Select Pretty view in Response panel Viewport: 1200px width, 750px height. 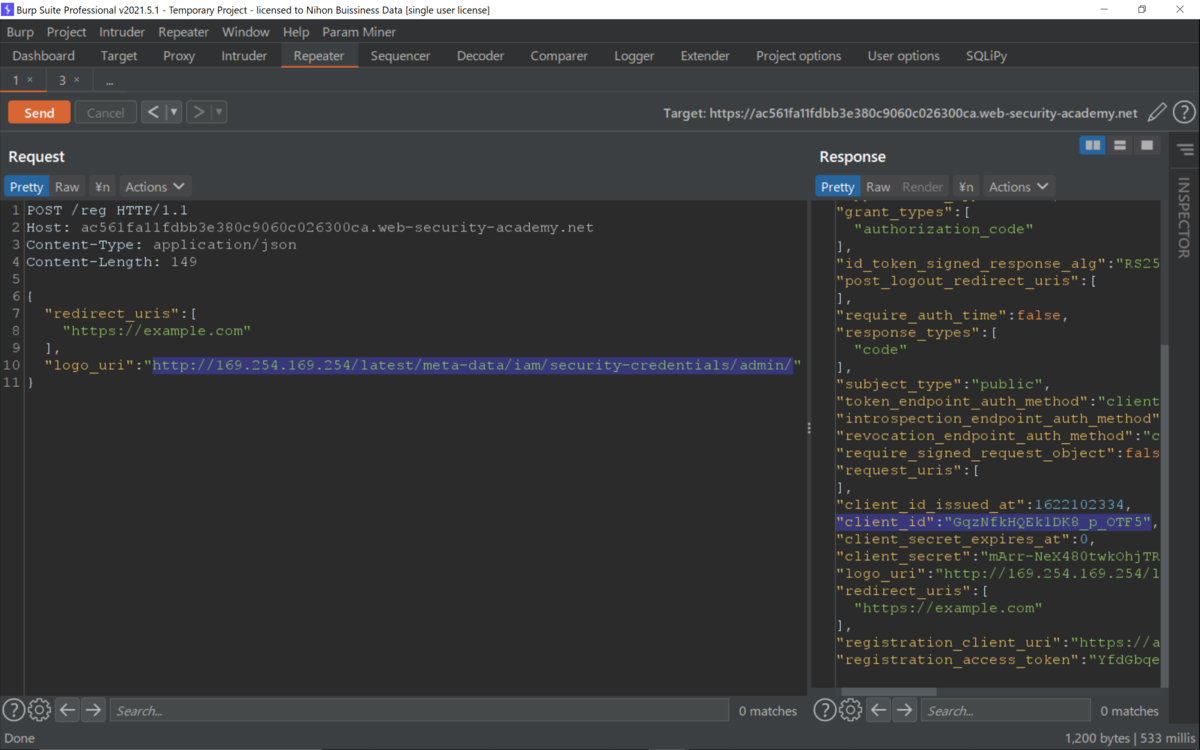[838, 187]
